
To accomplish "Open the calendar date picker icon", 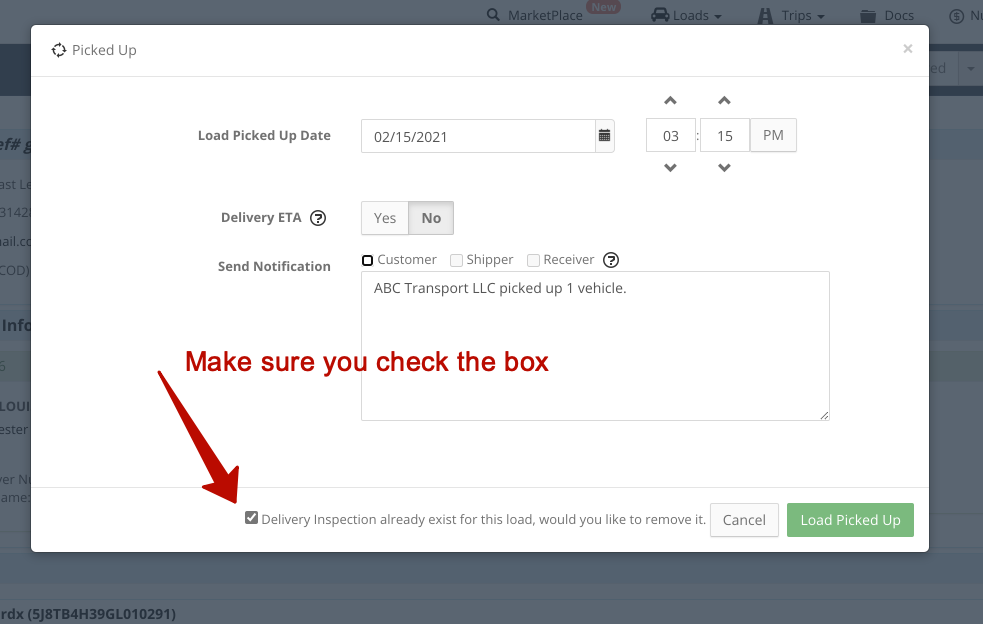I will [x=604, y=135].
